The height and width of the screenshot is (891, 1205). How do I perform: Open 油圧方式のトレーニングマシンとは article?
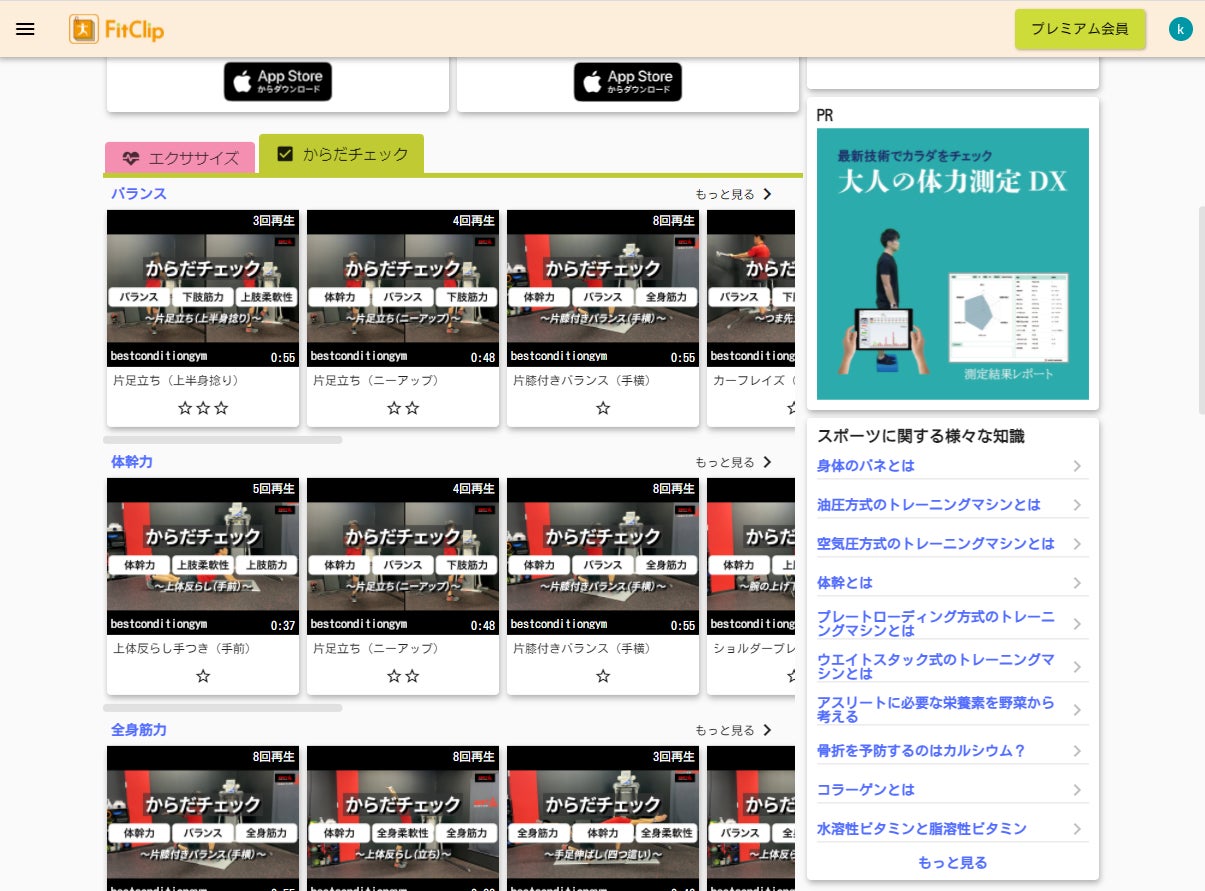point(929,505)
